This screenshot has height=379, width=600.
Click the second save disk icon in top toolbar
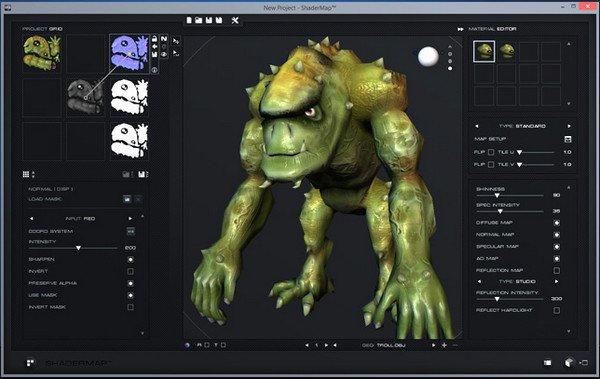pos(219,20)
